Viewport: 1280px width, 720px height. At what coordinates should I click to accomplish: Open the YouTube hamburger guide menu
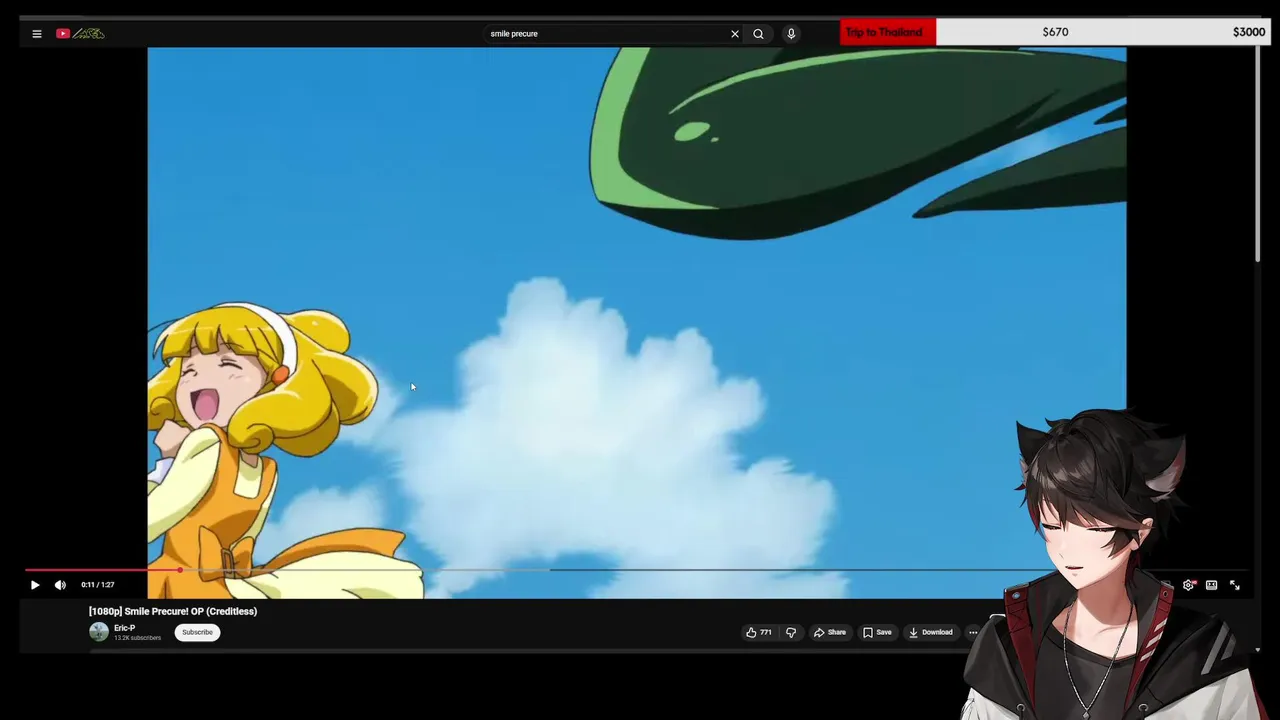(x=37, y=34)
